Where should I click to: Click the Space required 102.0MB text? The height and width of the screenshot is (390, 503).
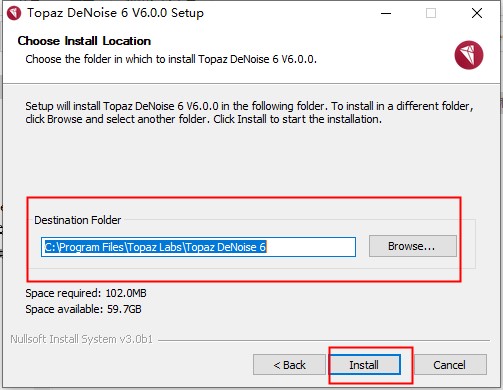click(x=86, y=293)
